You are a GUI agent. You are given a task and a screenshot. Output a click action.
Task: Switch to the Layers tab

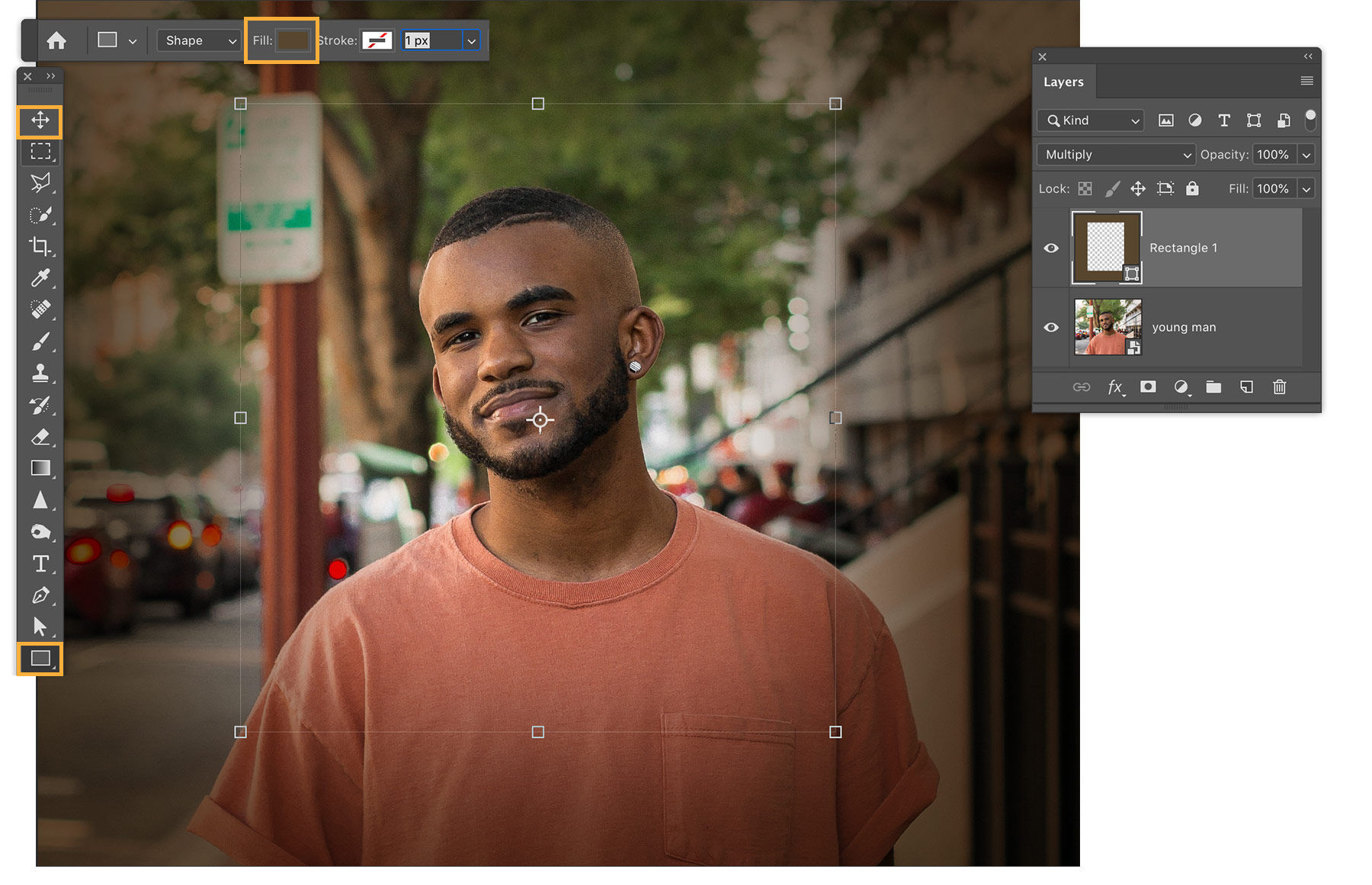click(x=1064, y=82)
